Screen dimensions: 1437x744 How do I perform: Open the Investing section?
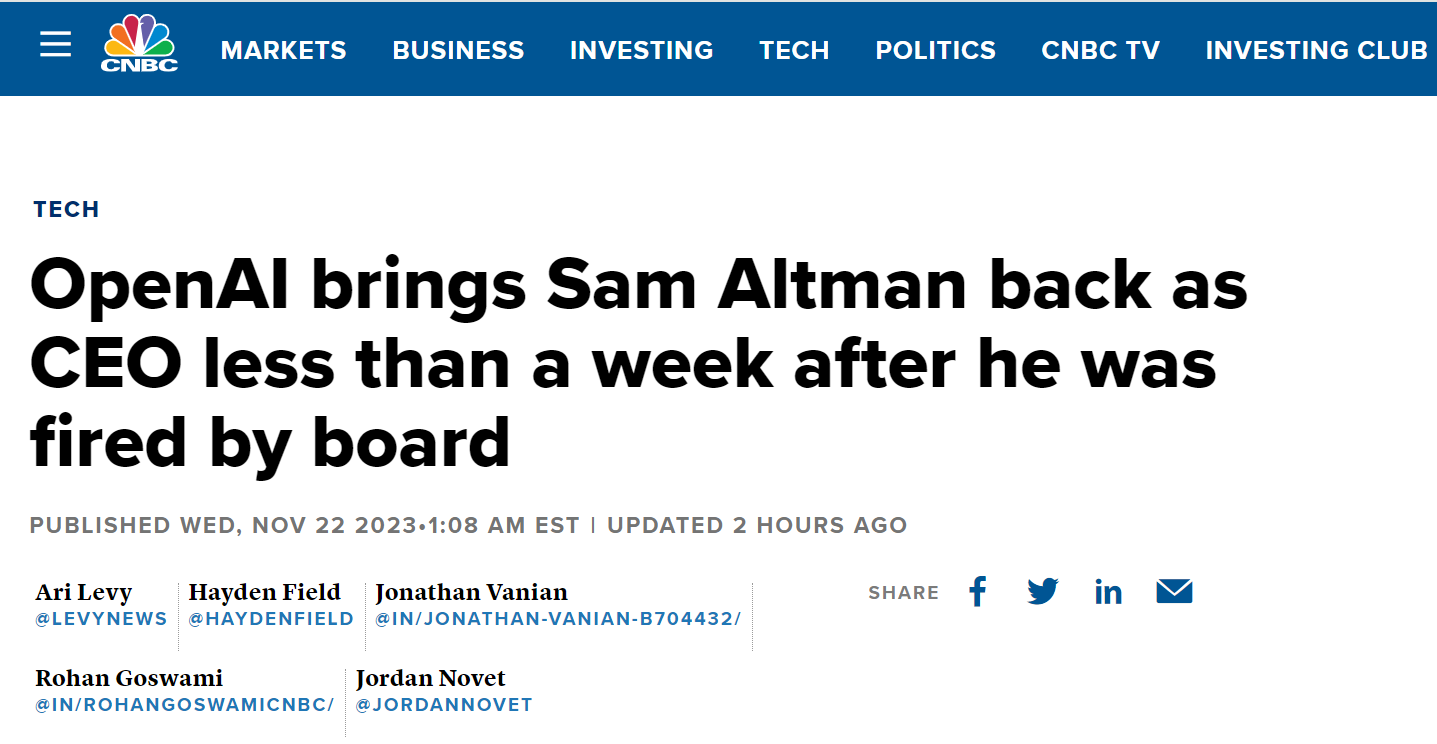[x=641, y=50]
